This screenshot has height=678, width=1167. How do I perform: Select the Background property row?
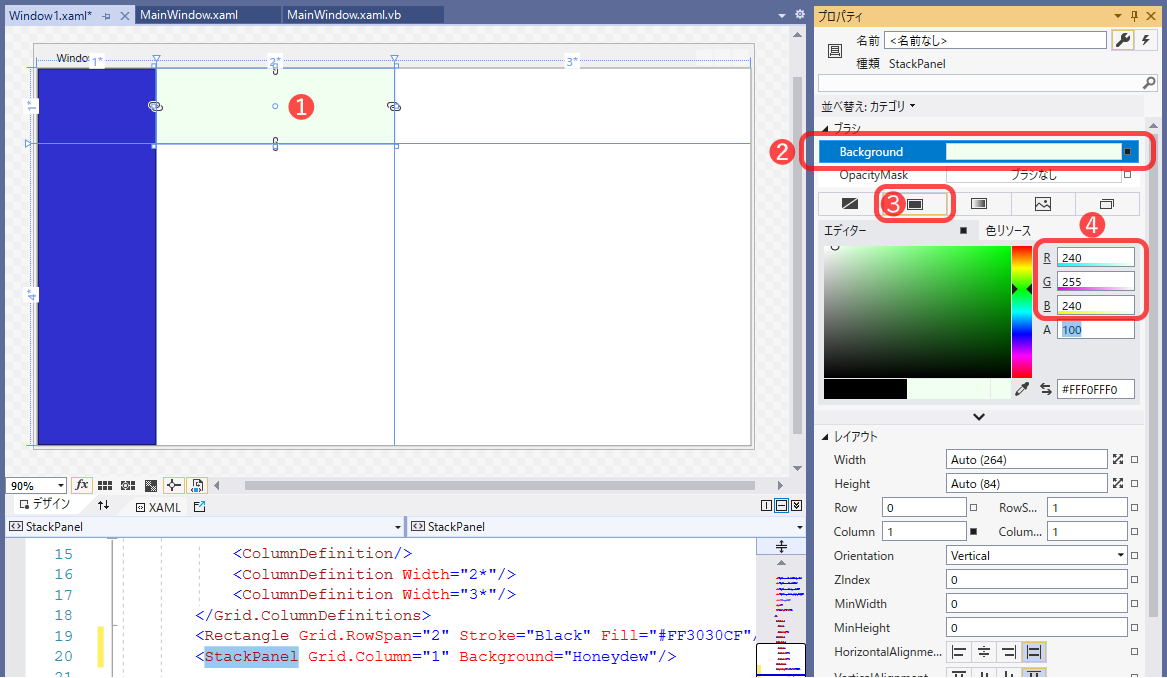[978, 152]
